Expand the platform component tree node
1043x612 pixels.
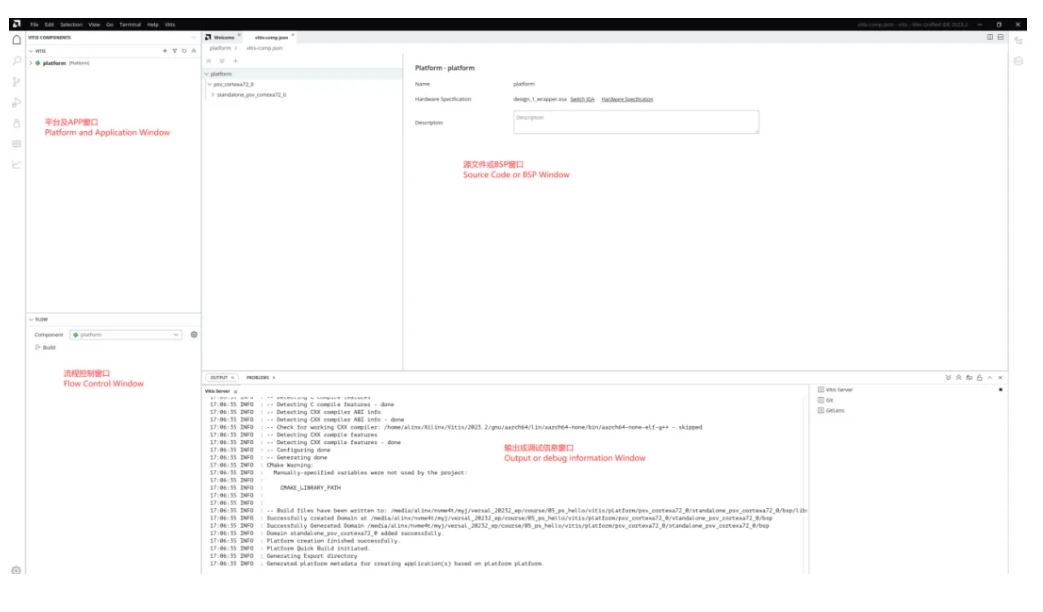pos(31,63)
